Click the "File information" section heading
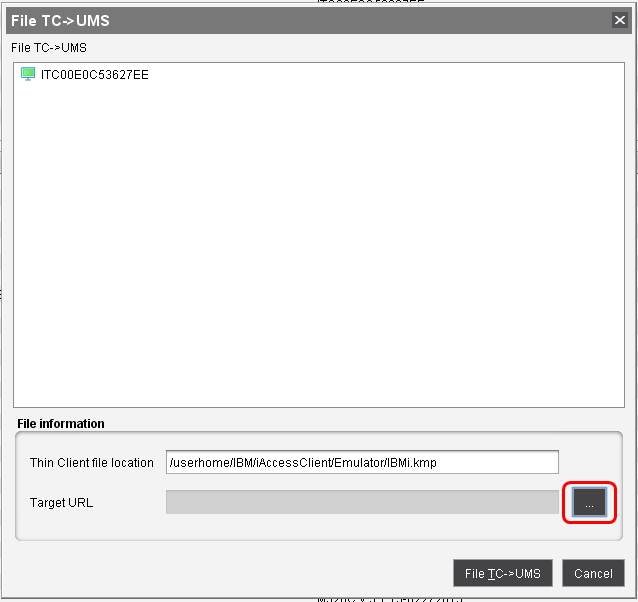 coord(61,424)
